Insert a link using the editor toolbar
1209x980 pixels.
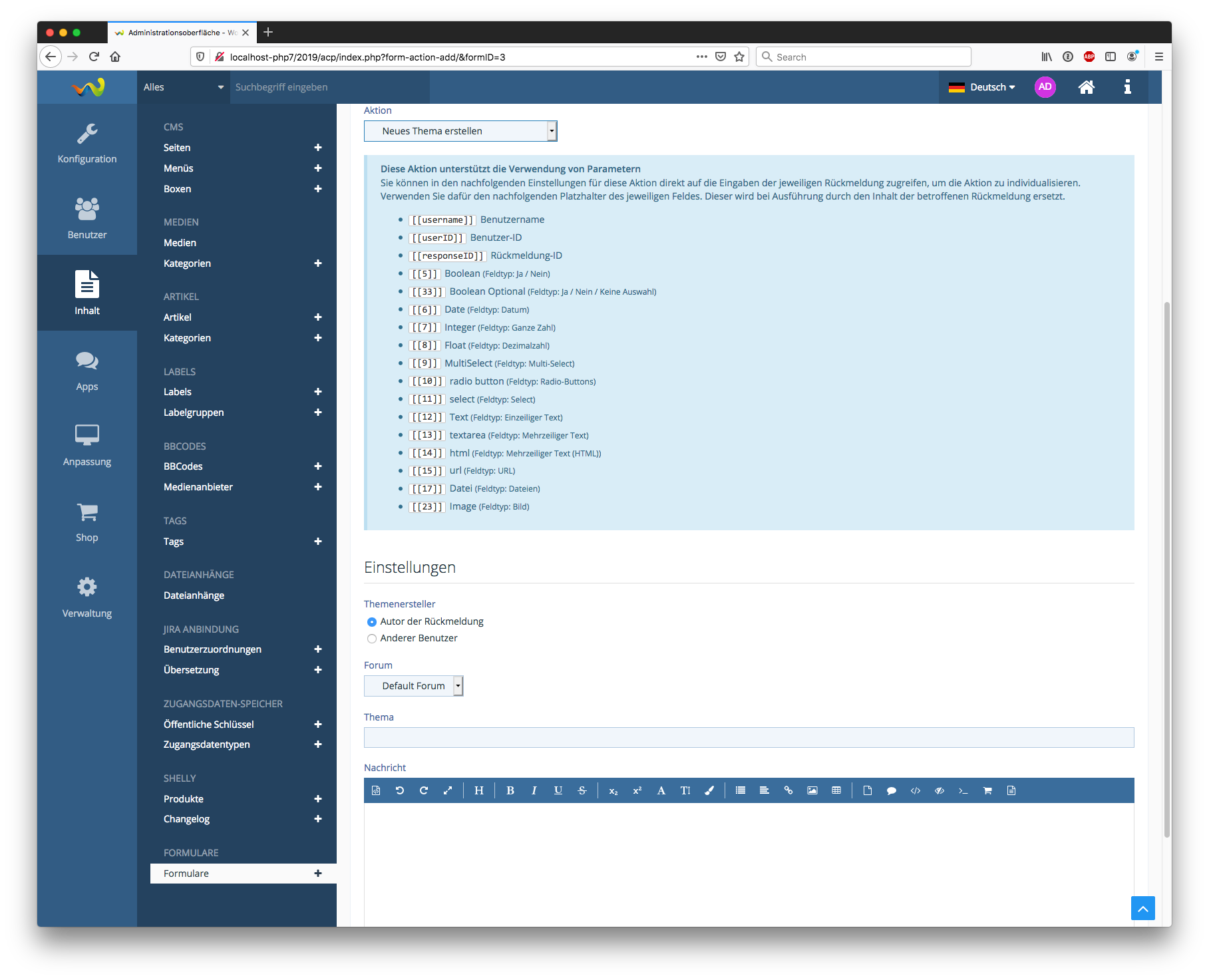(788, 790)
